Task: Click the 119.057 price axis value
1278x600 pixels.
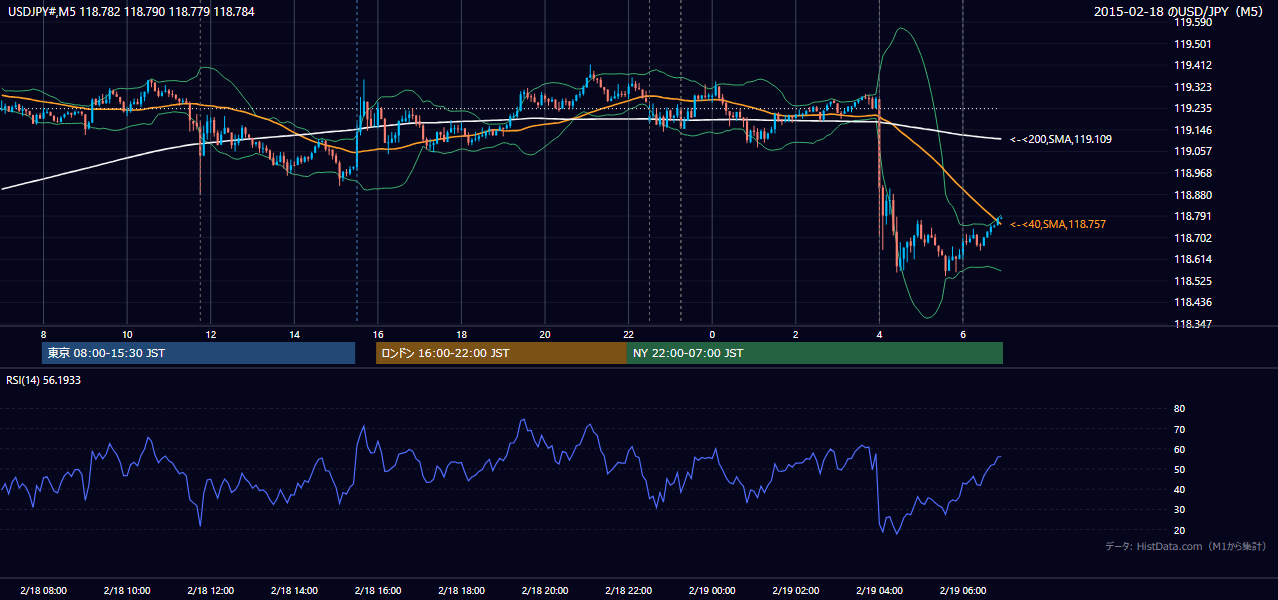Action: (x=1194, y=152)
